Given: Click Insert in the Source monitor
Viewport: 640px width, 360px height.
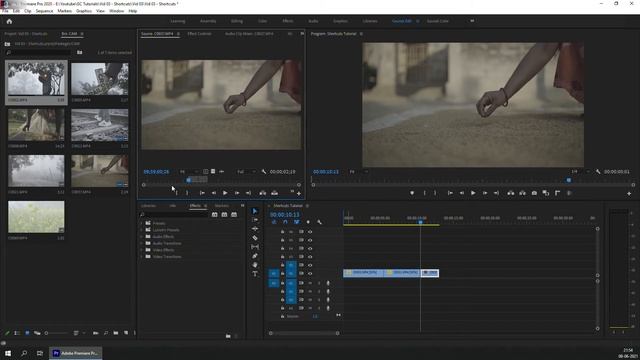Looking at the screenshot, I should click(263, 193).
